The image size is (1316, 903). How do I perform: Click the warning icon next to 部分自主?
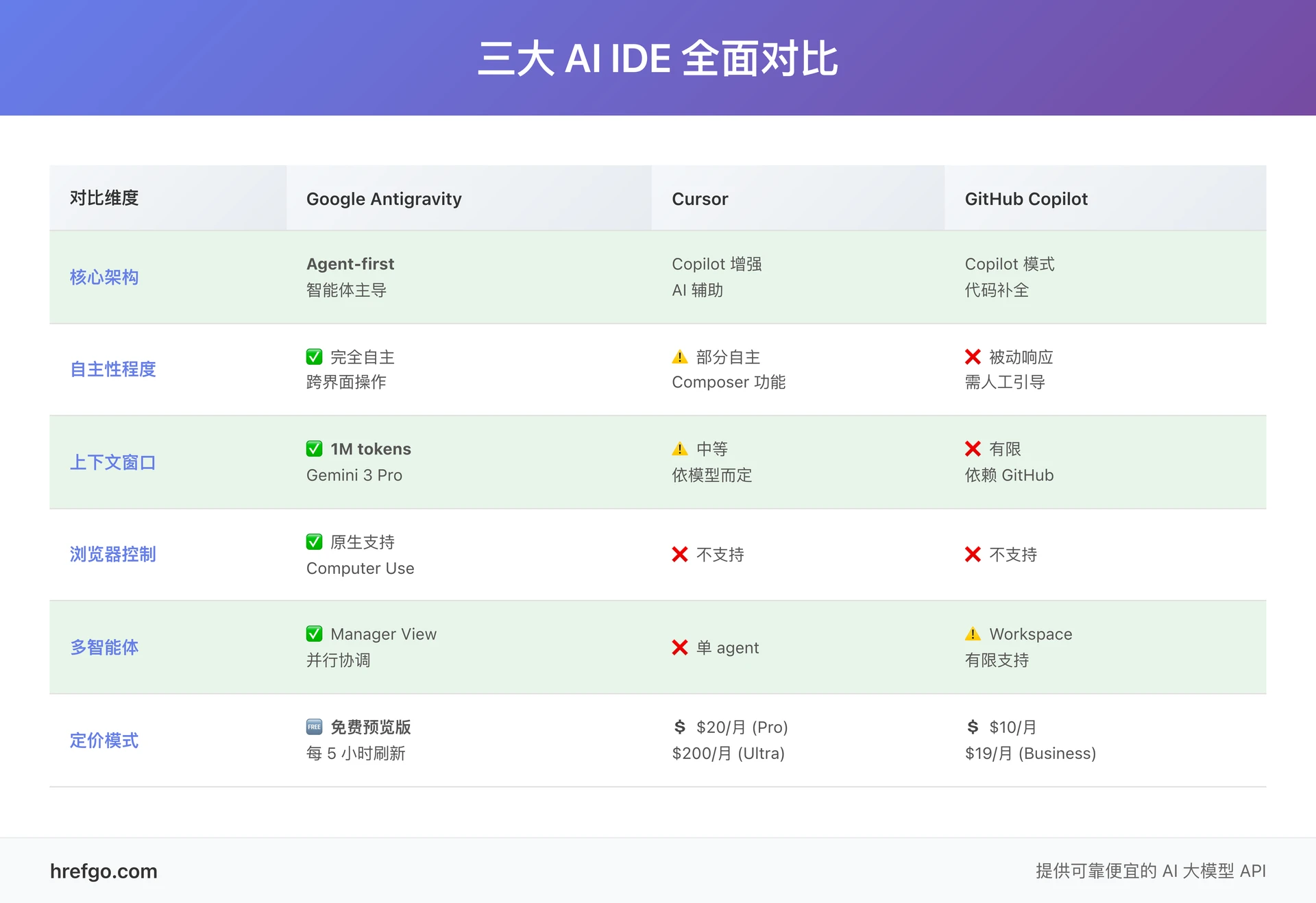(679, 357)
